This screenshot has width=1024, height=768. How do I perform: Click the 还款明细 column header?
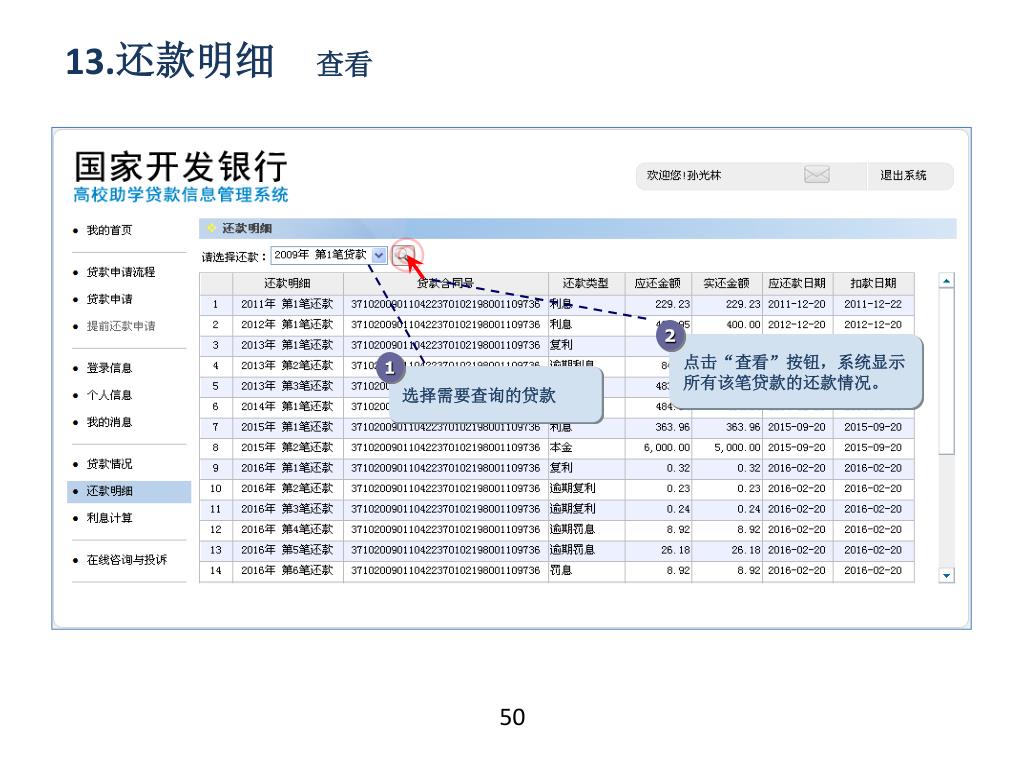(287, 283)
